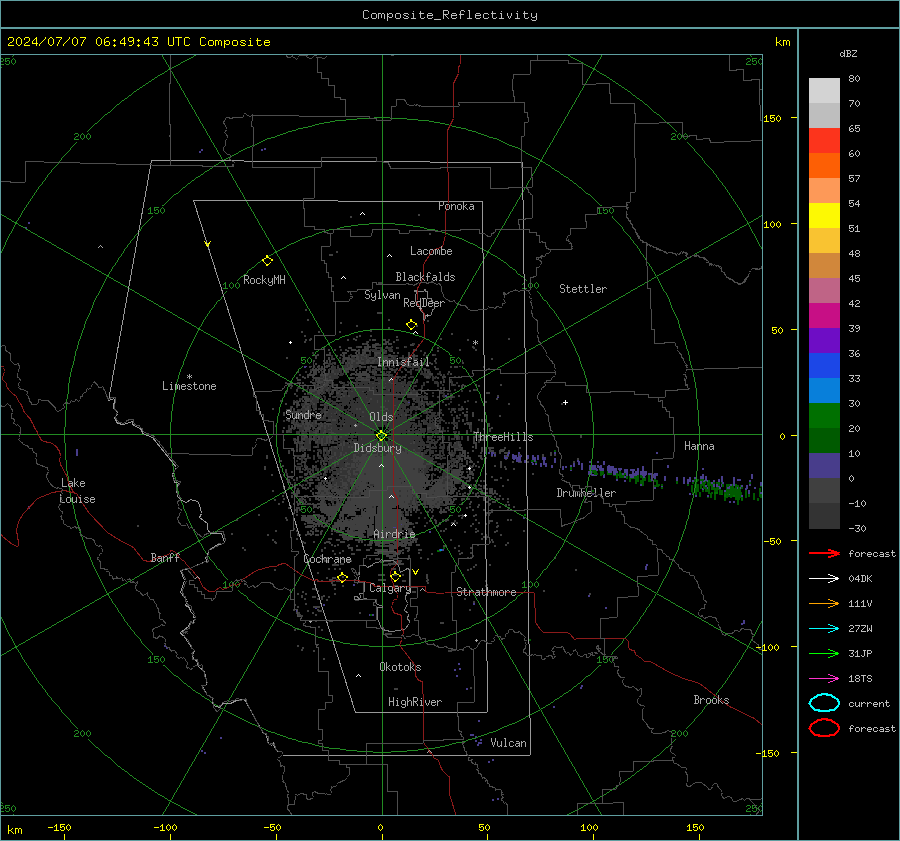This screenshot has width=900, height=841.
Task: Click the Drumheller city label
Action: coord(586,493)
